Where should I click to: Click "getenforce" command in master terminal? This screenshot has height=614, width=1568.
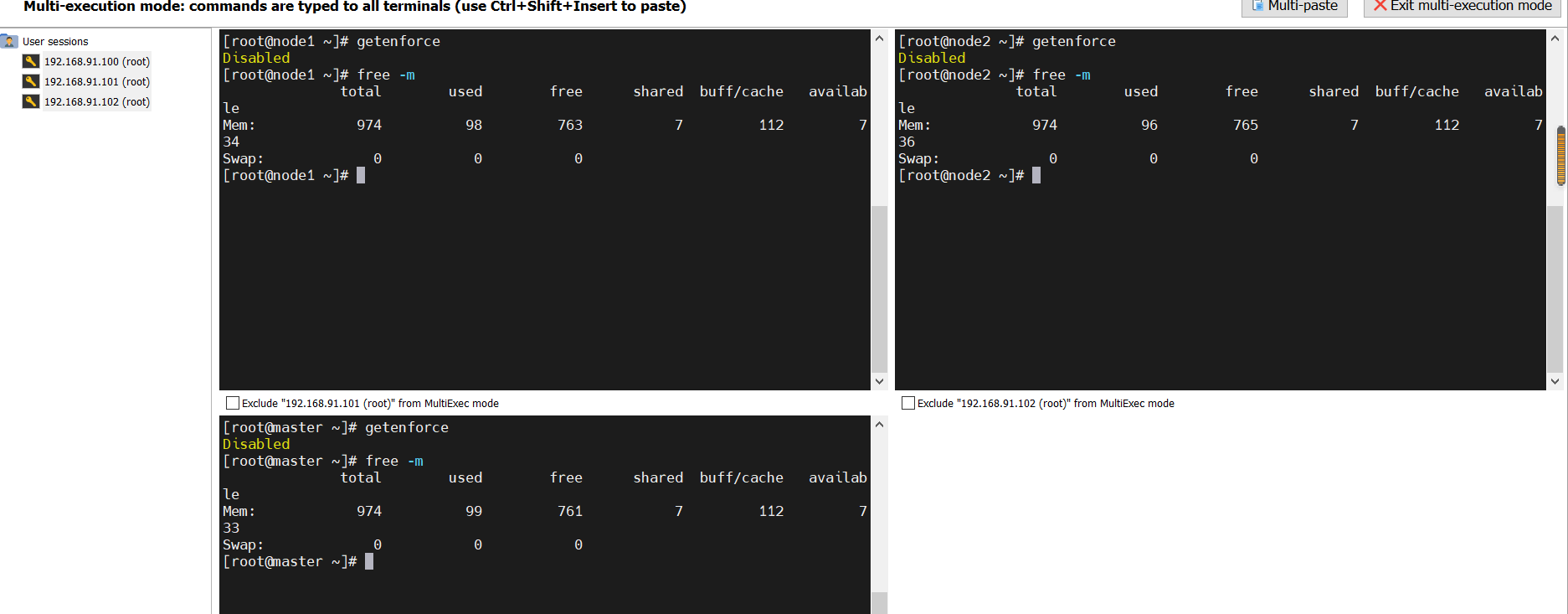[407, 427]
